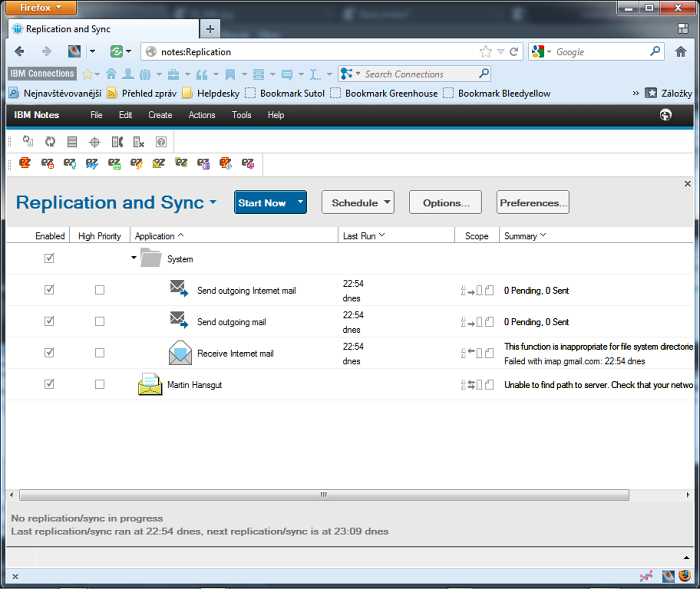Open the Actions menu

click(202, 115)
